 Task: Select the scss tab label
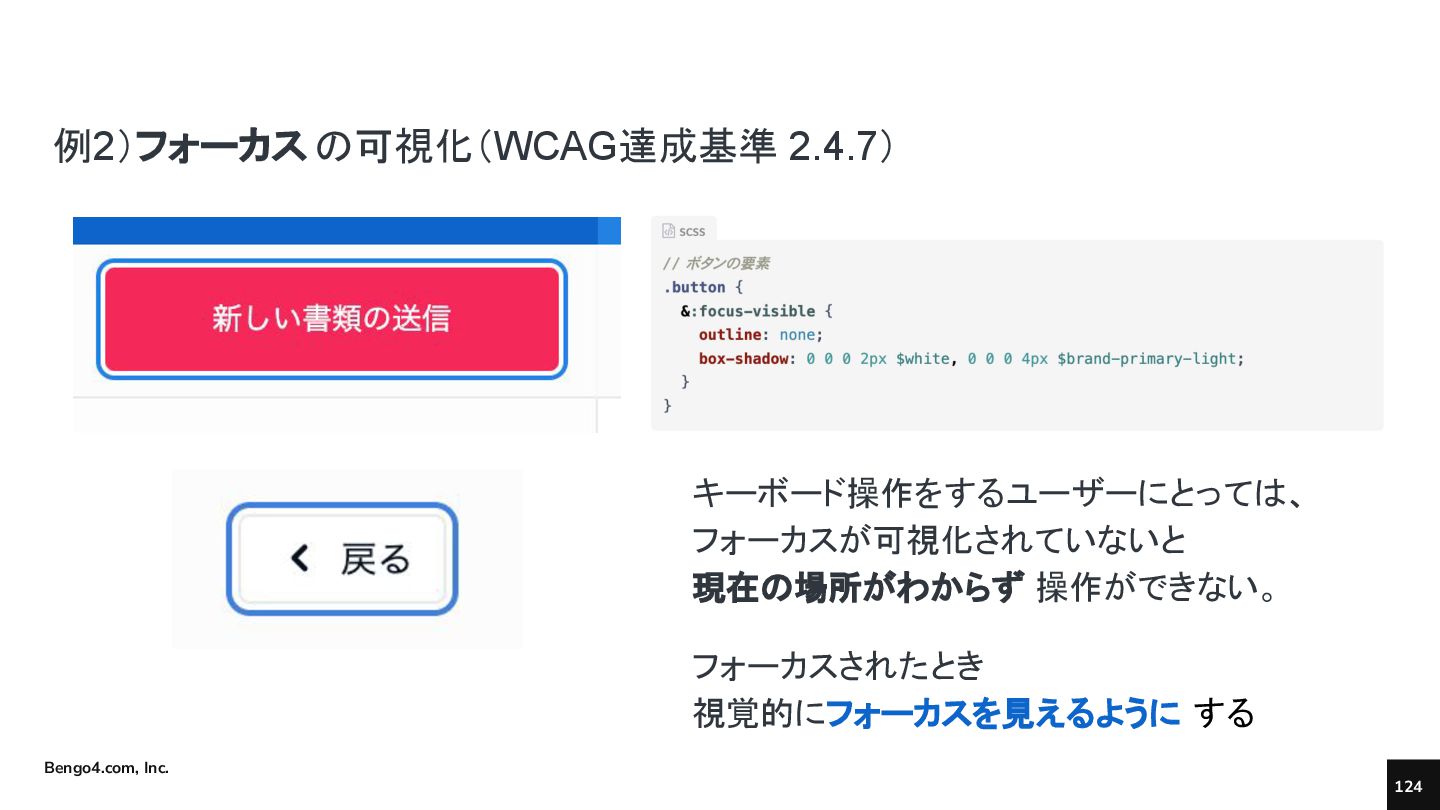692,231
